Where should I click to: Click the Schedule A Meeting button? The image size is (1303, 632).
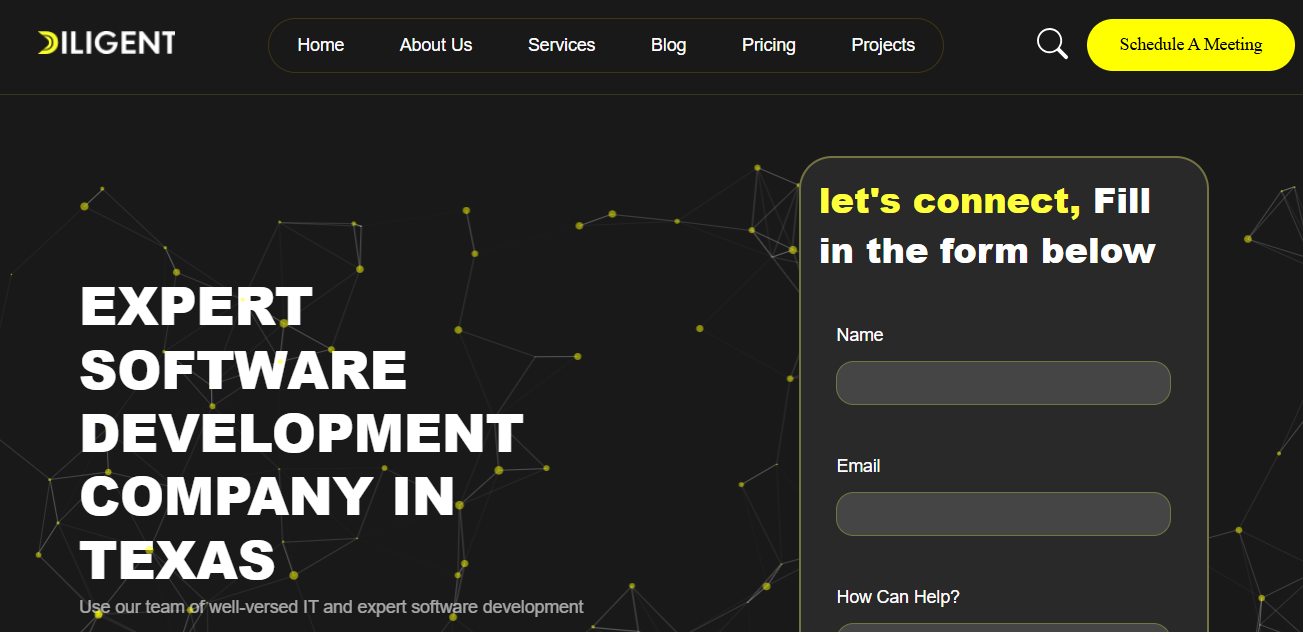(1190, 44)
